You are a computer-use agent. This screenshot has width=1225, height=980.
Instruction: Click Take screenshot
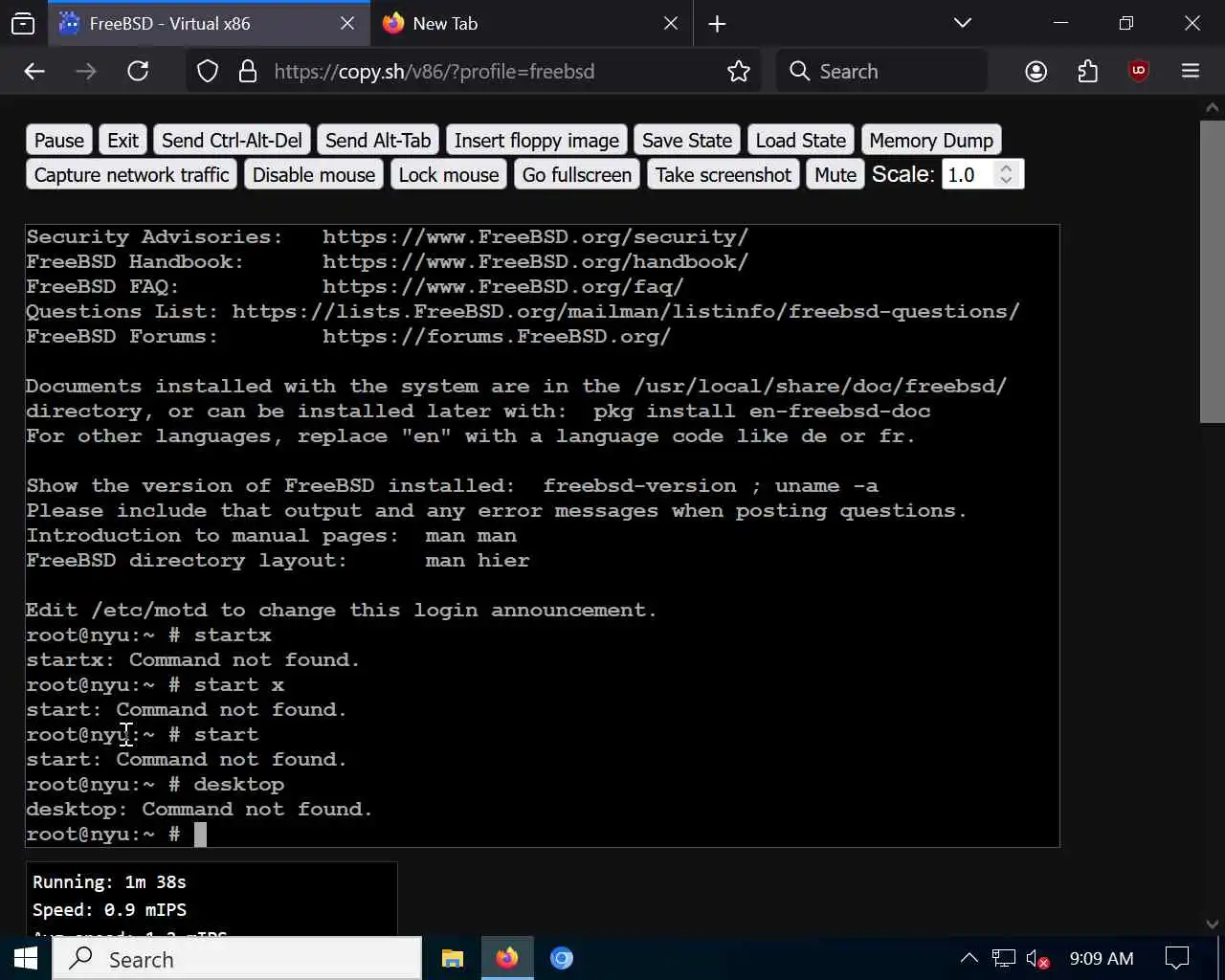[724, 175]
